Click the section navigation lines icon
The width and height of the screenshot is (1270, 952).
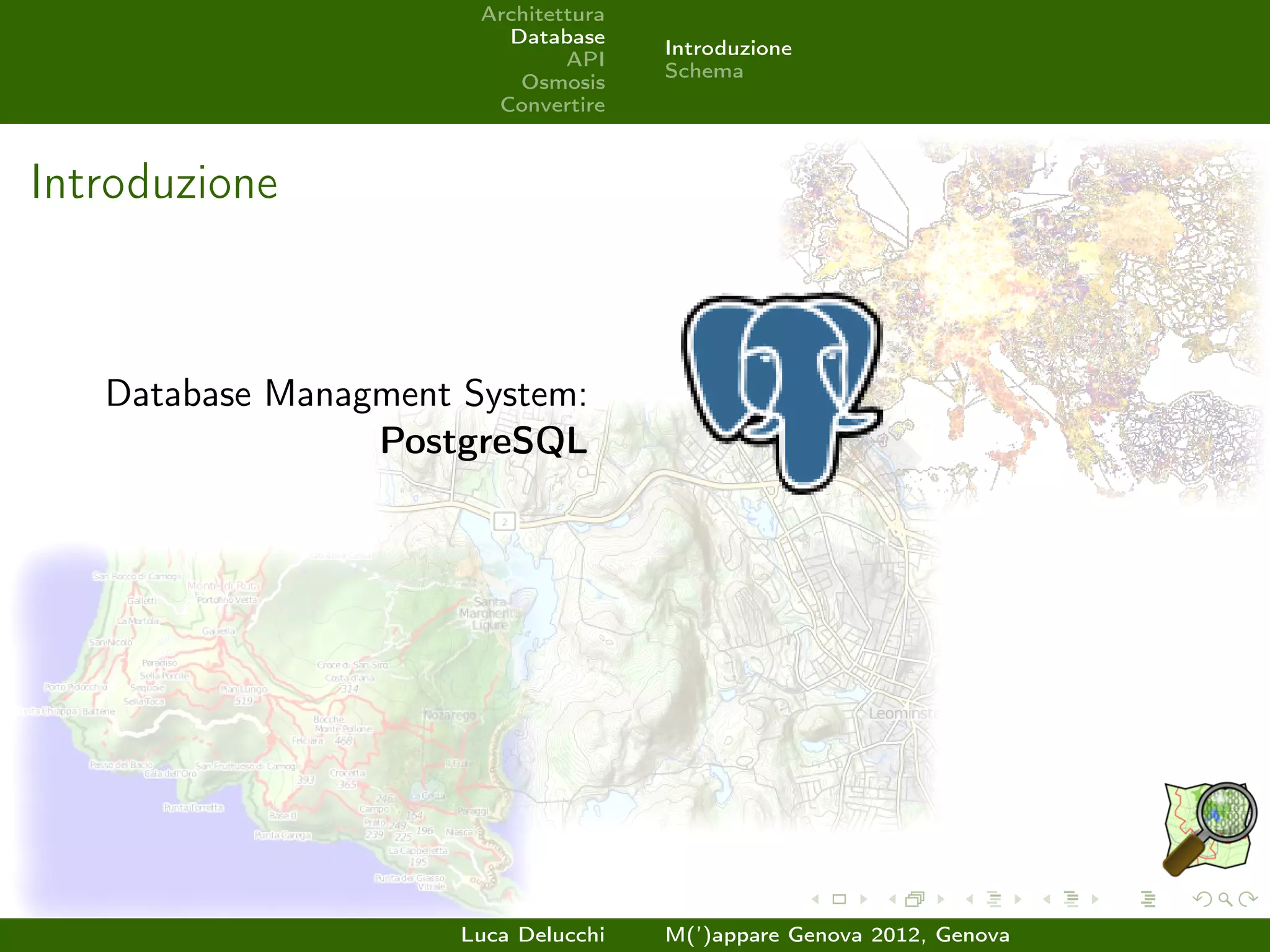1071,899
